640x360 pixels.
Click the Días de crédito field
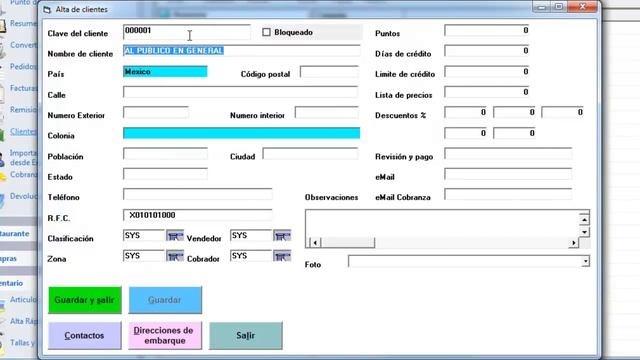click(487, 51)
